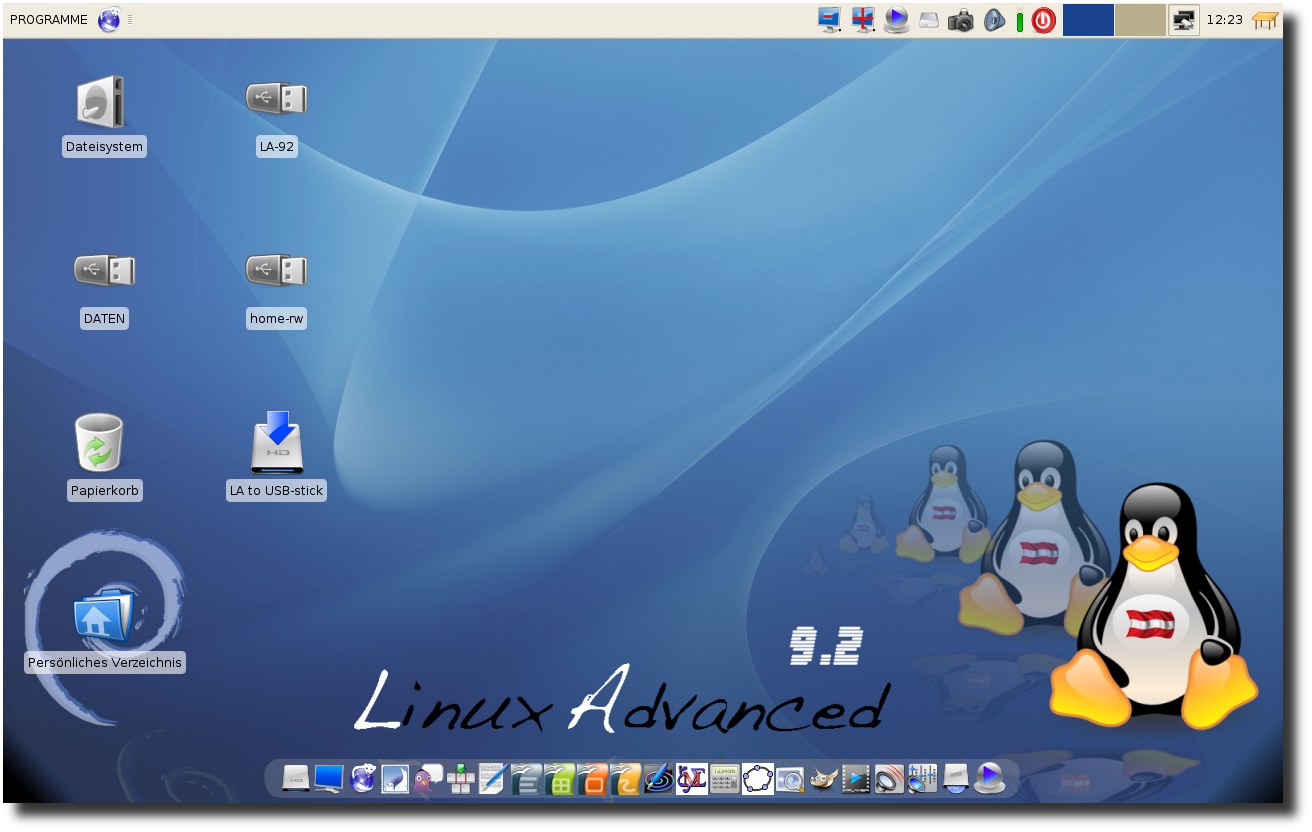Launch GIMP from the dock

coord(823,778)
